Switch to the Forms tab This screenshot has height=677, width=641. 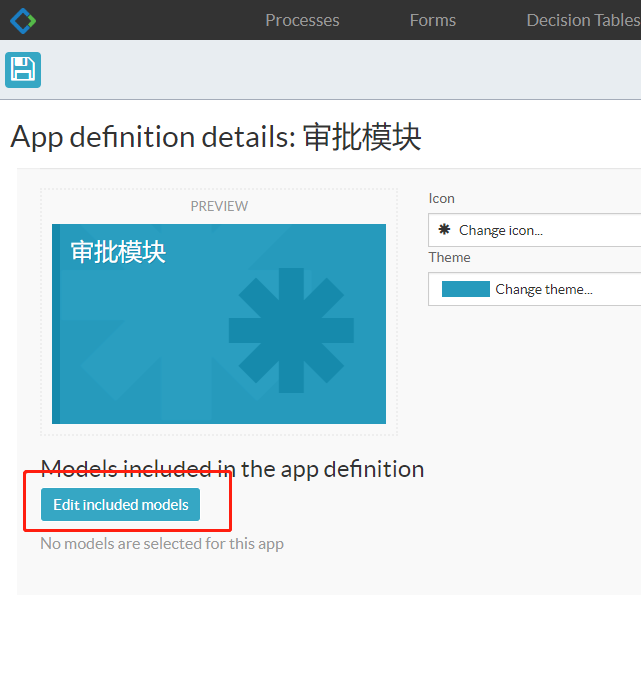pyautogui.click(x=432, y=20)
